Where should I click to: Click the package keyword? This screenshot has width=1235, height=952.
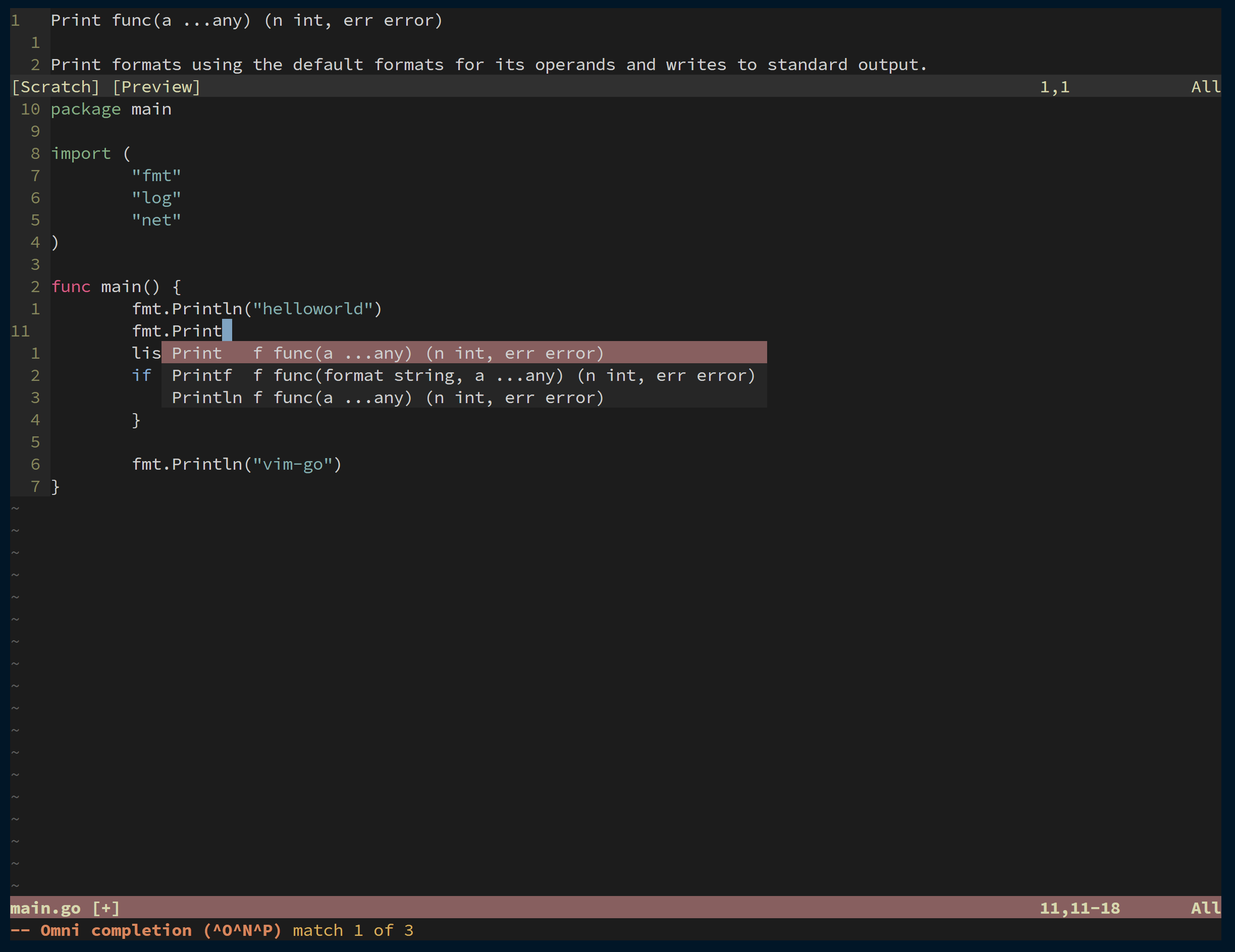85,109
